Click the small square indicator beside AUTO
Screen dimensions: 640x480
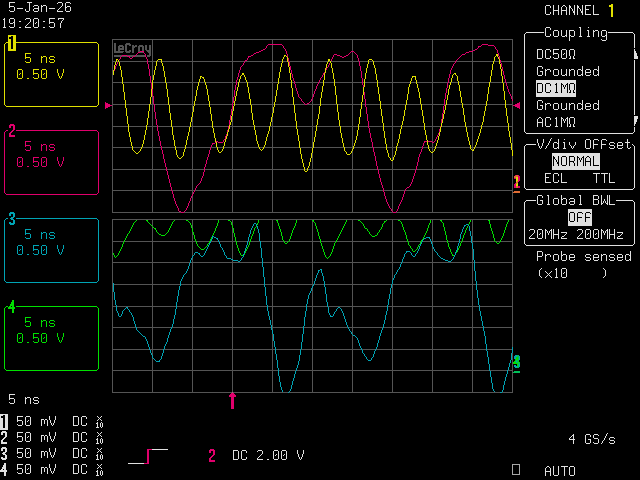(x=516, y=468)
